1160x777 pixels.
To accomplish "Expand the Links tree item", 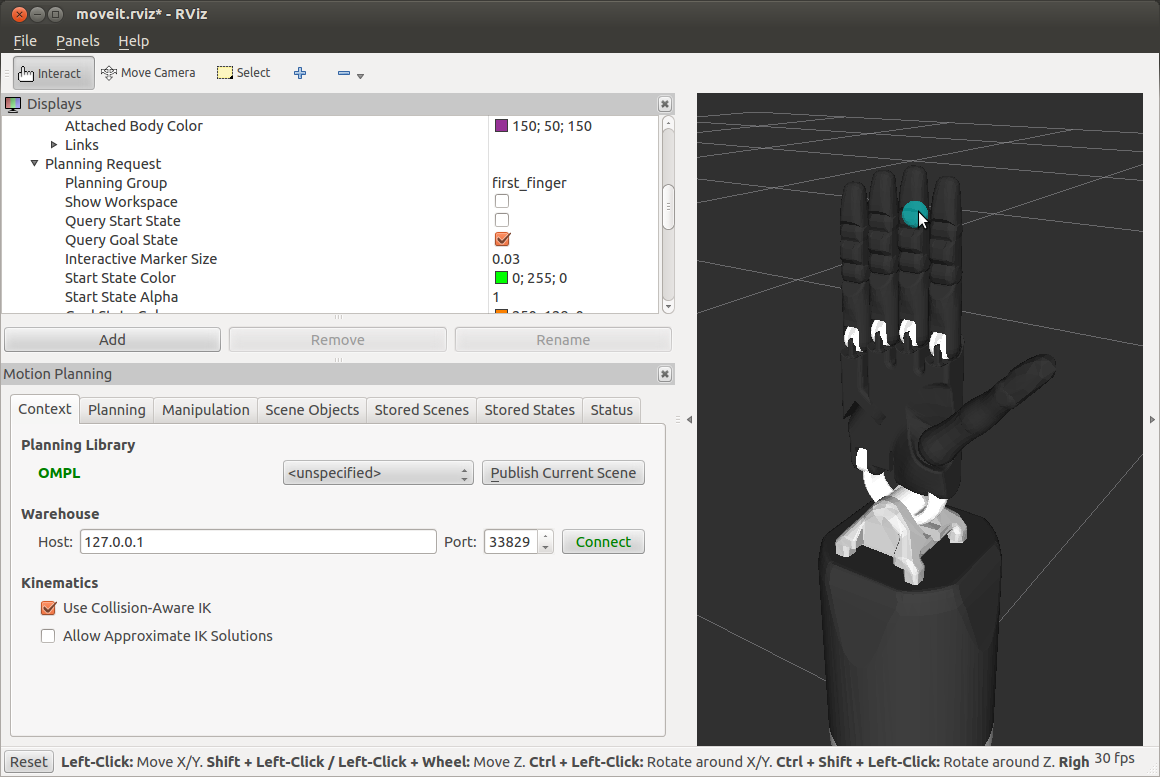I will pos(54,145).
